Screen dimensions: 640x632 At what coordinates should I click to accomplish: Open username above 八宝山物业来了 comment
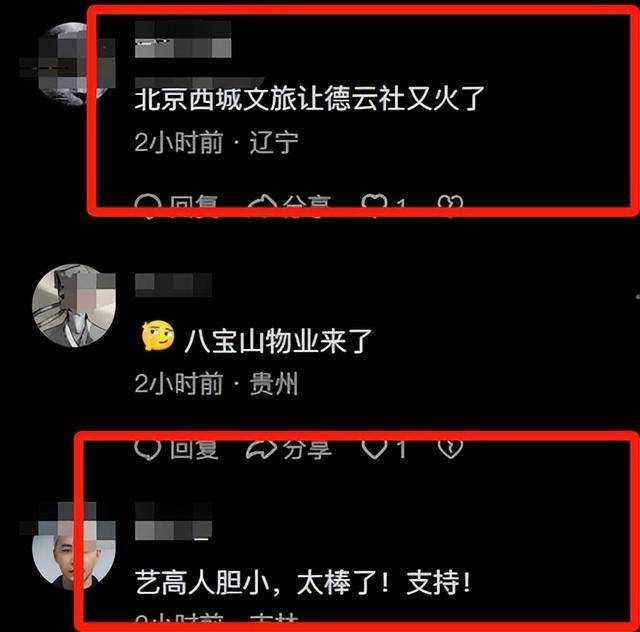173,285
